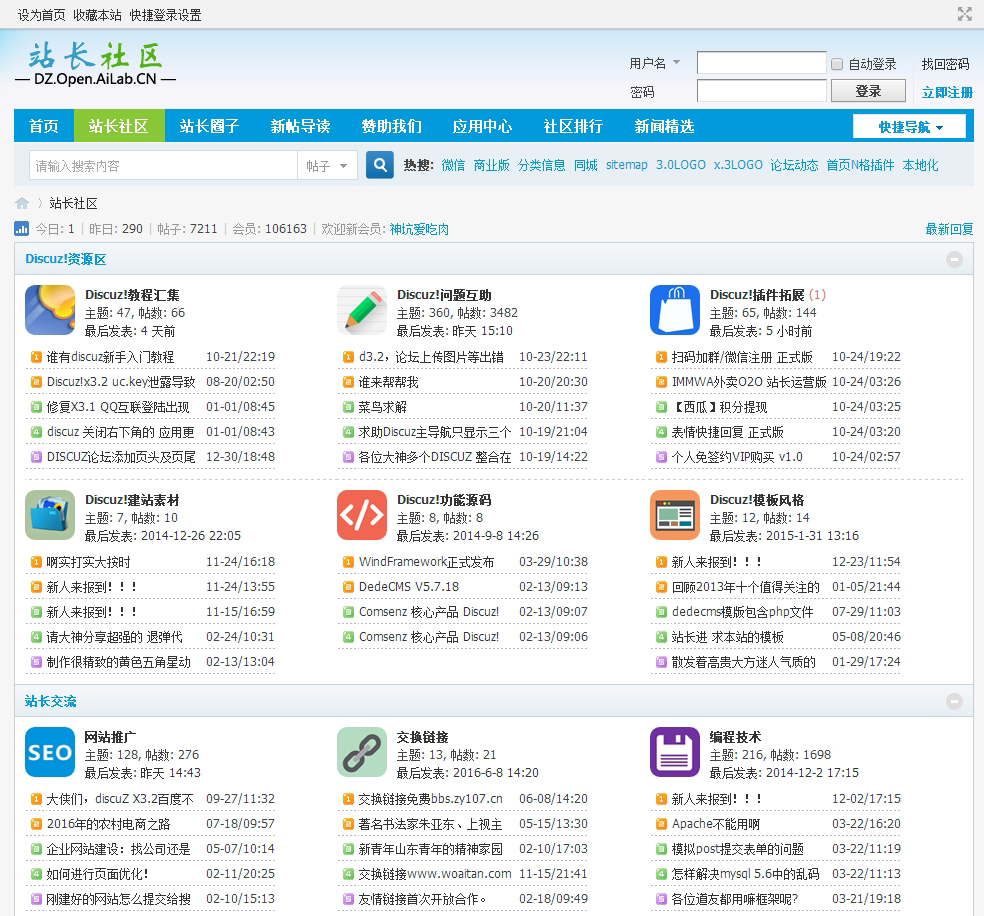Viewport: 984px width, 916px height.
Task: Focus the 密码 input field
Action: [x=761, y=91]
